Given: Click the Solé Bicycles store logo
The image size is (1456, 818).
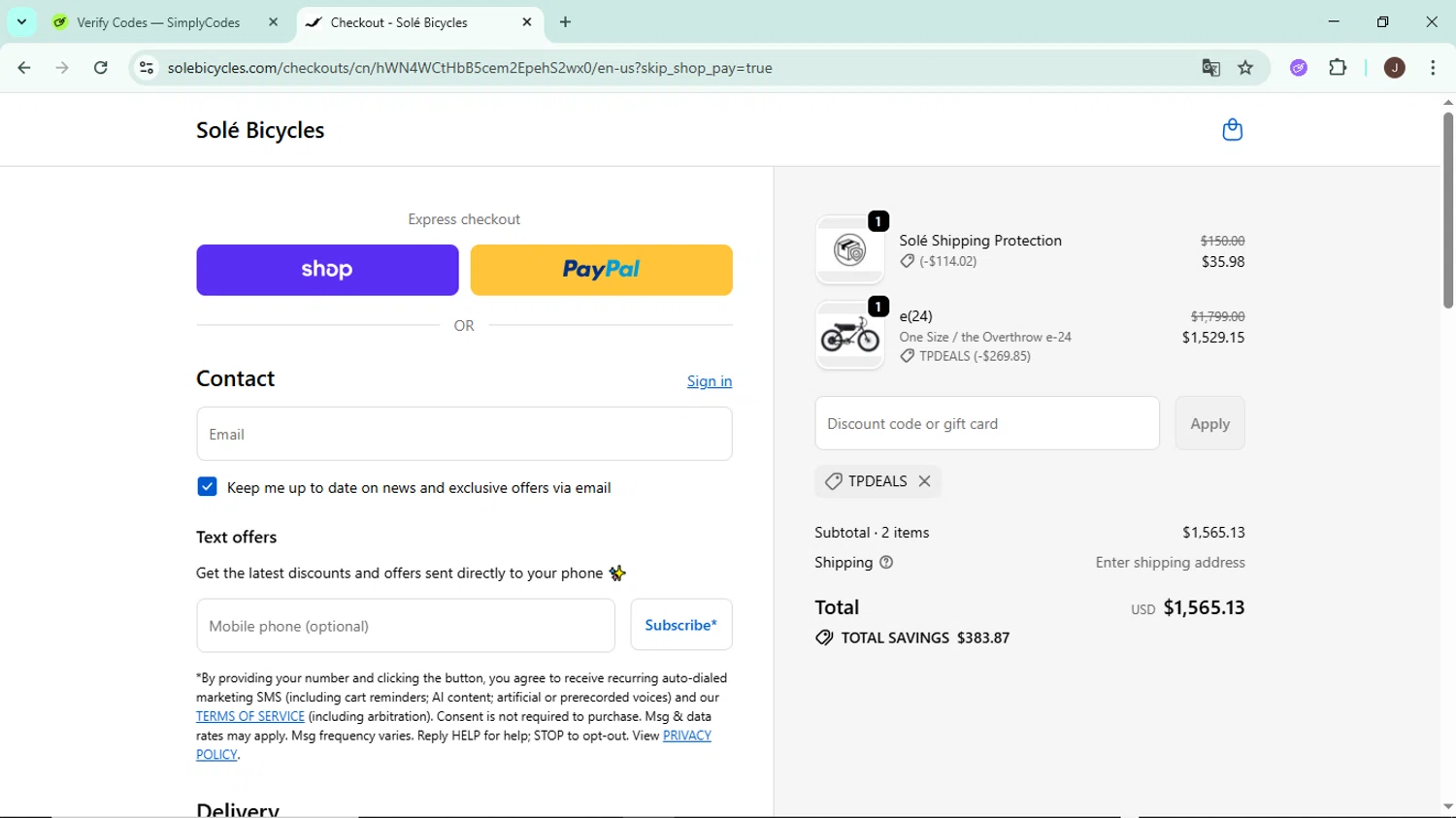Looking at the screenshot, I should pos(260,130).
